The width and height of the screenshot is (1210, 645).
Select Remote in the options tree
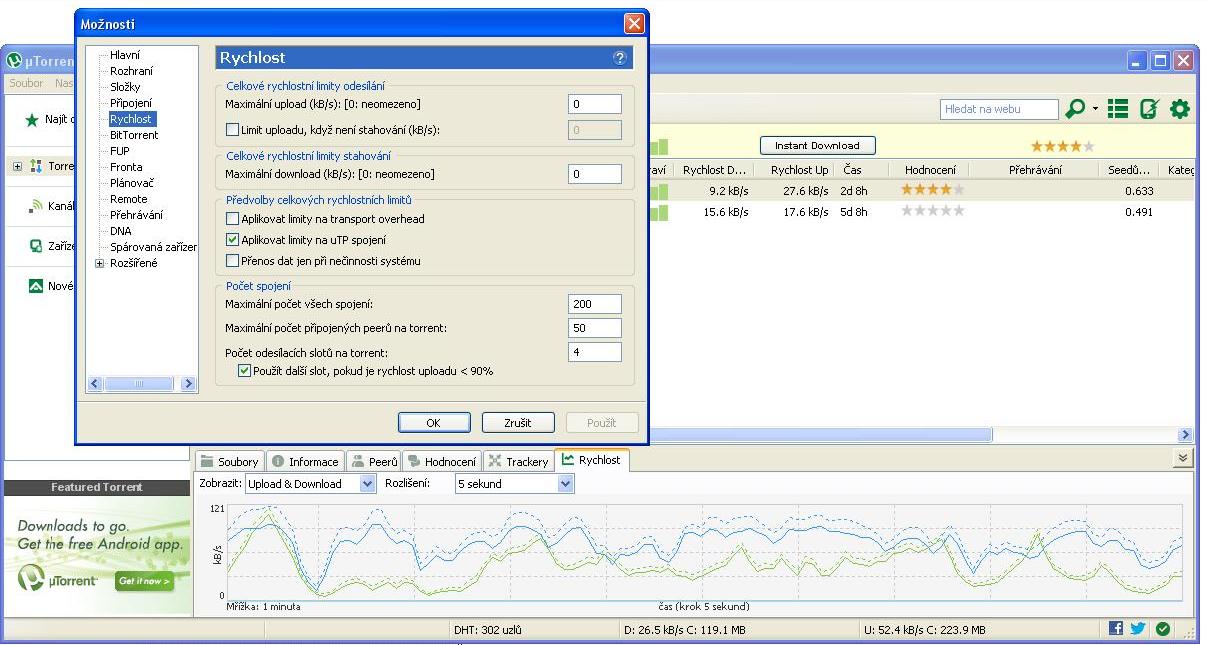[129, 199]
